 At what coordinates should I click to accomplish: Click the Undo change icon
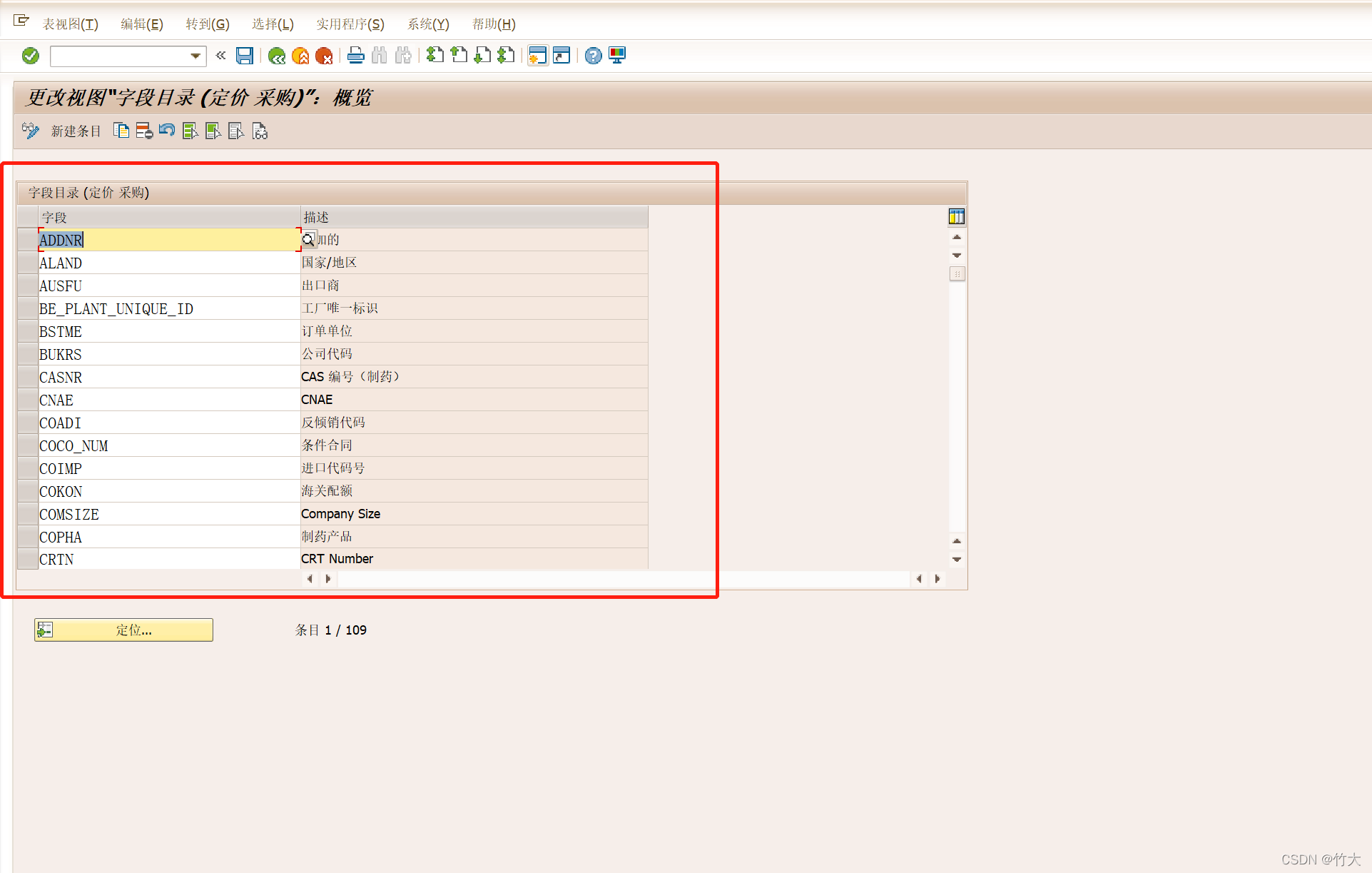[x=167, y=131]
